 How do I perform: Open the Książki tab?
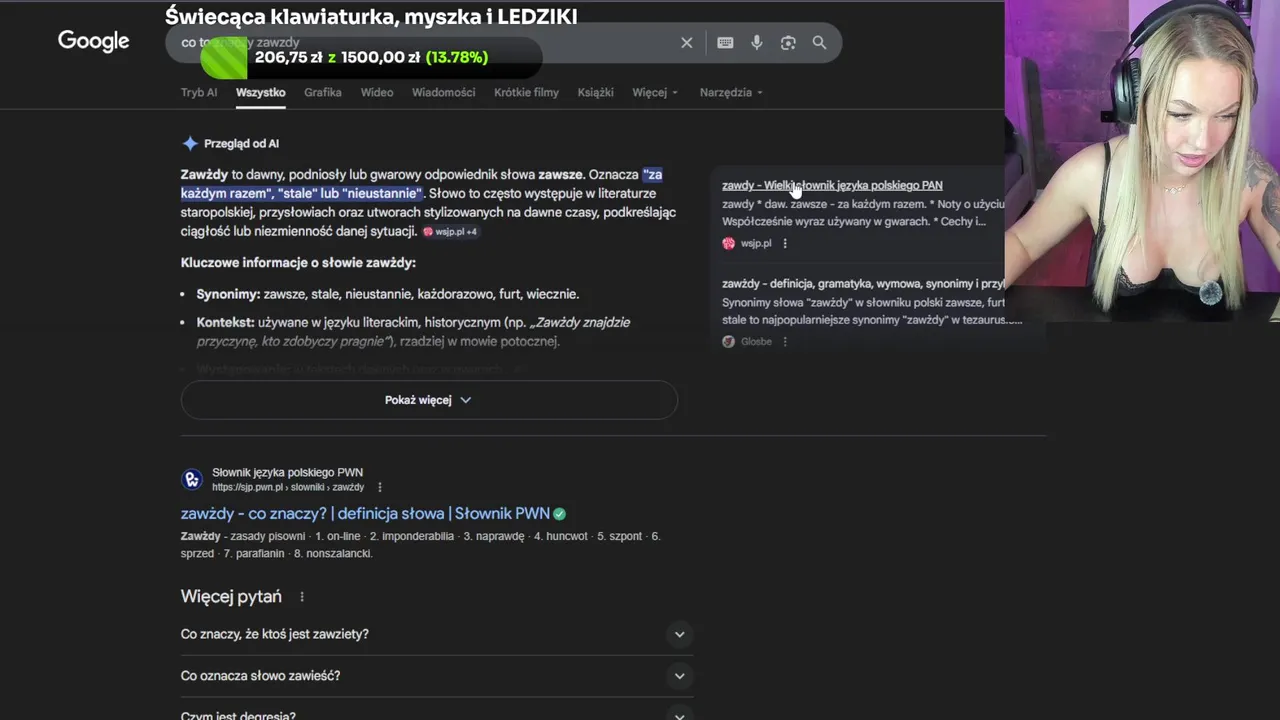(x=595, y=92)
